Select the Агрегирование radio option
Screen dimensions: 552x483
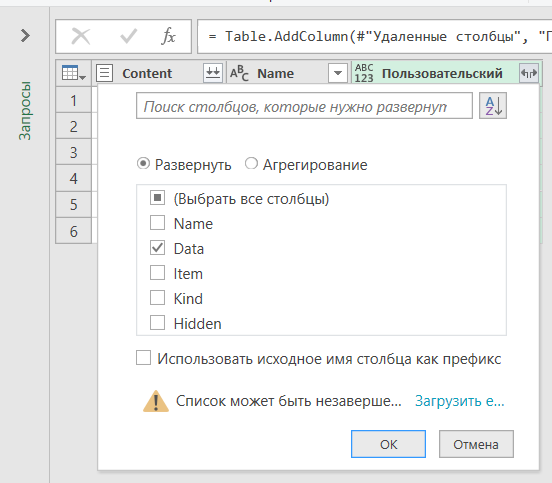(x=251, y=164)
